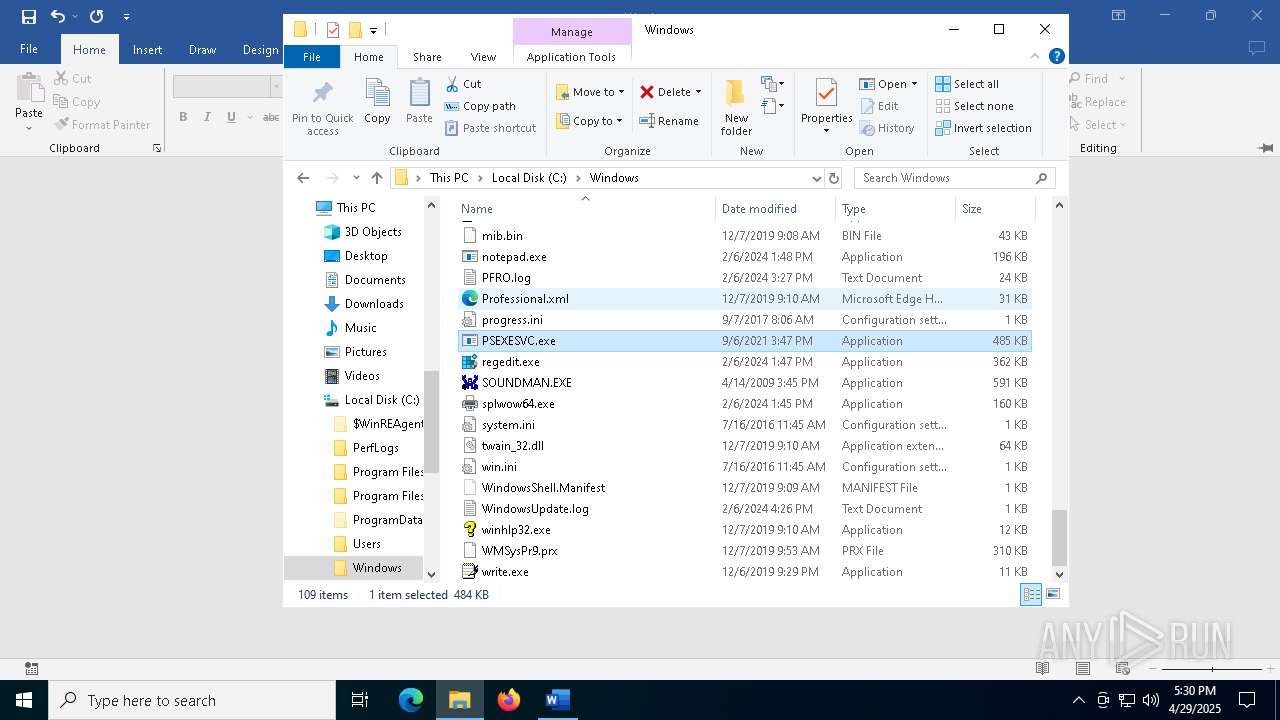Click the Word Save icon
The image size is (1280, 720).
pos(28,16)
